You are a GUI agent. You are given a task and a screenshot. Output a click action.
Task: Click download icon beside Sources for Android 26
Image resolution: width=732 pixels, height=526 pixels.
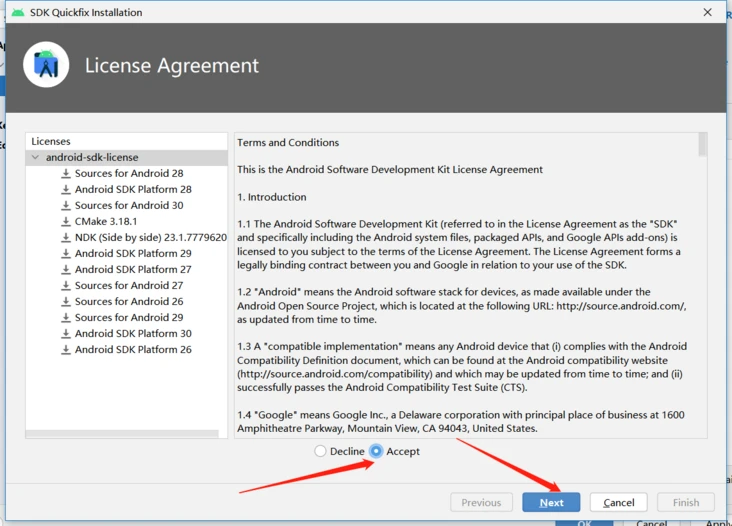pos(66,301)
